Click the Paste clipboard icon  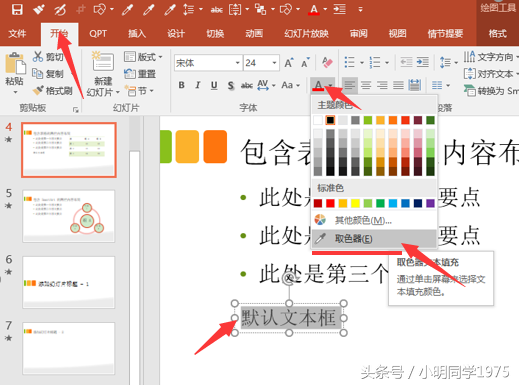pos(15,63)
